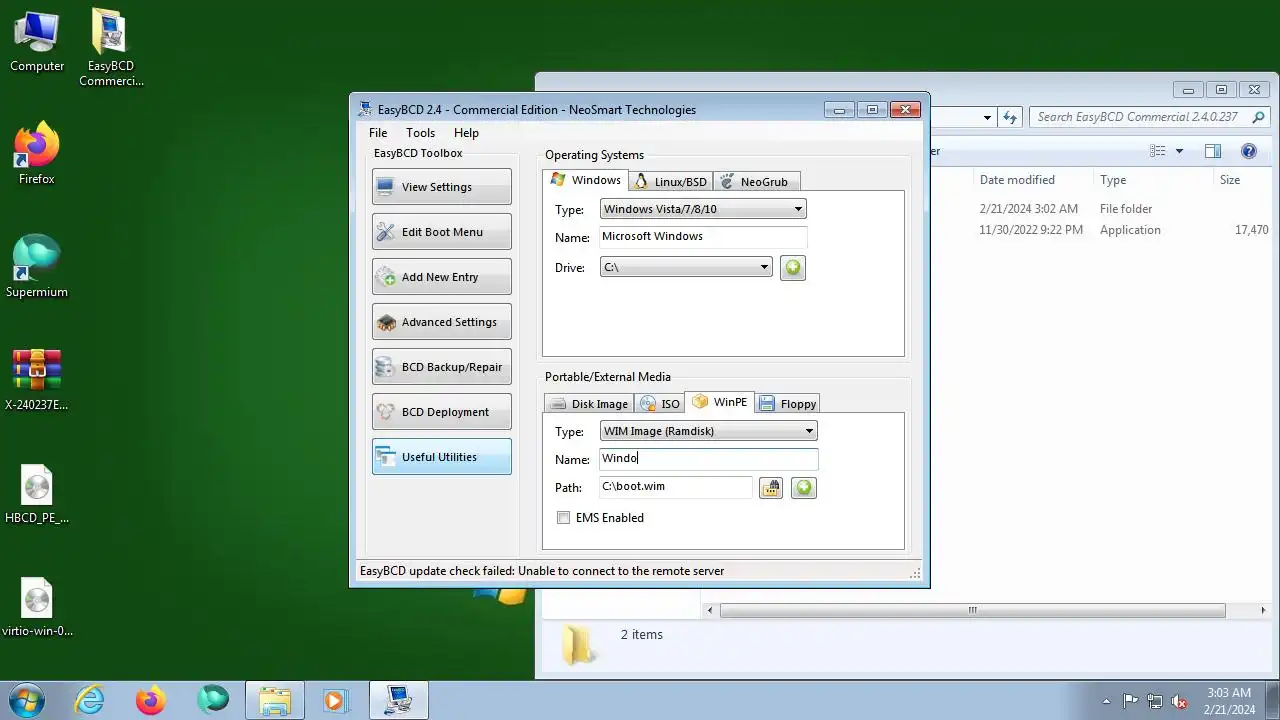Select Useful Utilities in toolbox
Screen dimensions: 1280x720
[441, 457]
